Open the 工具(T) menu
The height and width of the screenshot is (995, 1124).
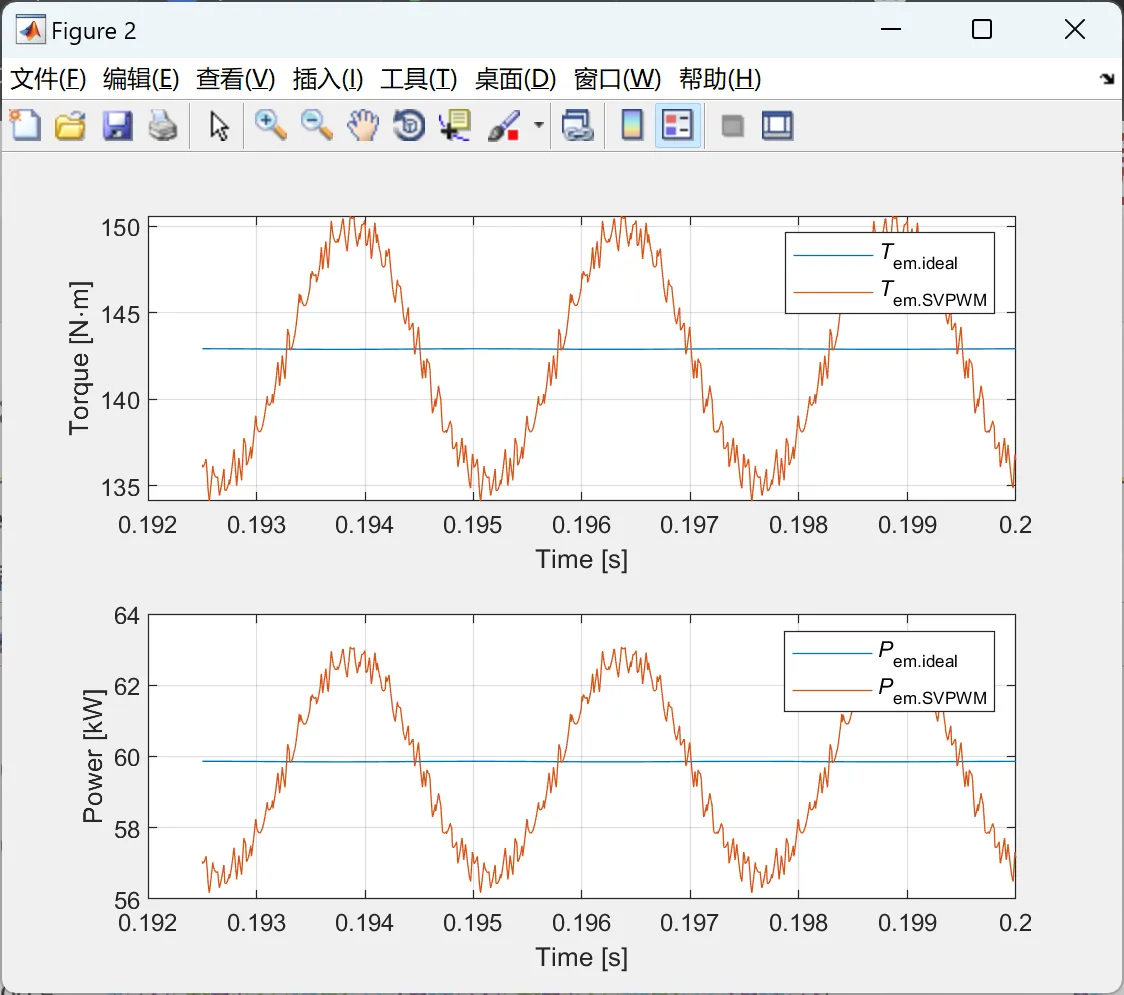pos(419,79)
